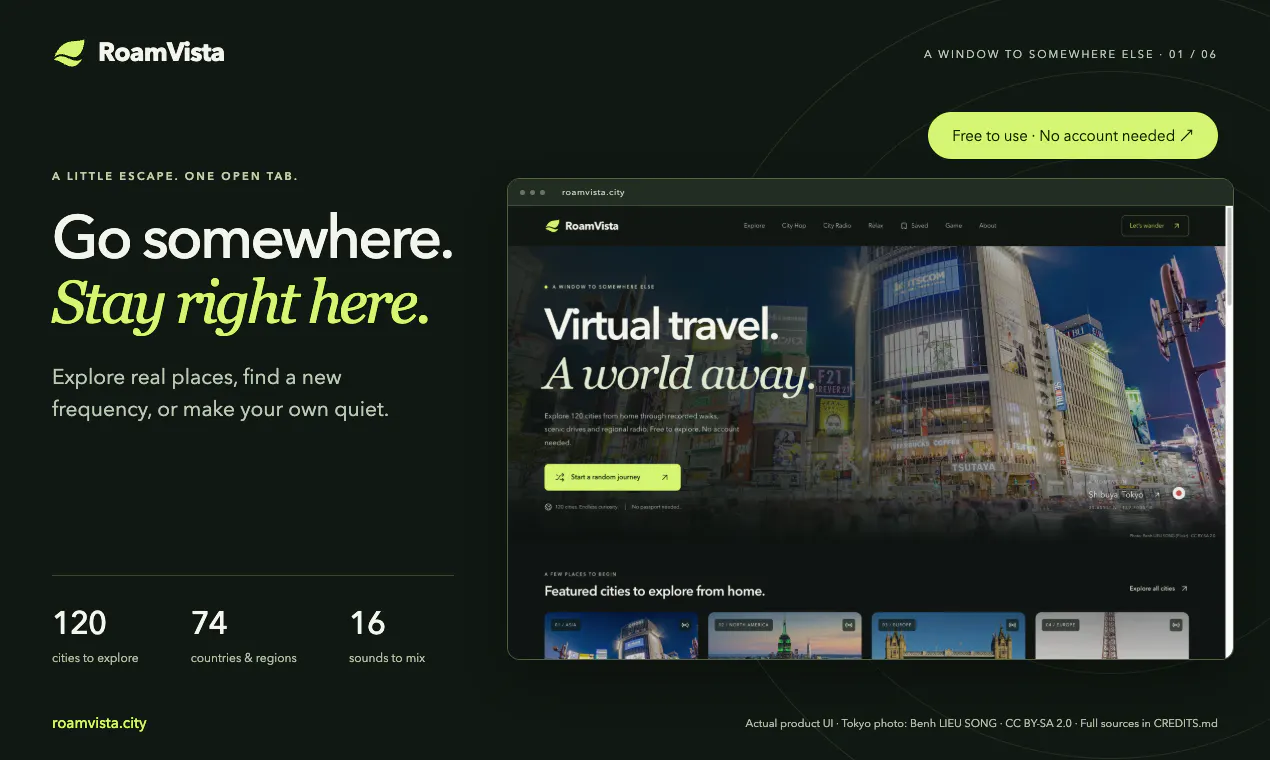Click the Shibuya, Tokyo location label
This screenshot has width=1270, height=760.
[x=1115, y=494]
